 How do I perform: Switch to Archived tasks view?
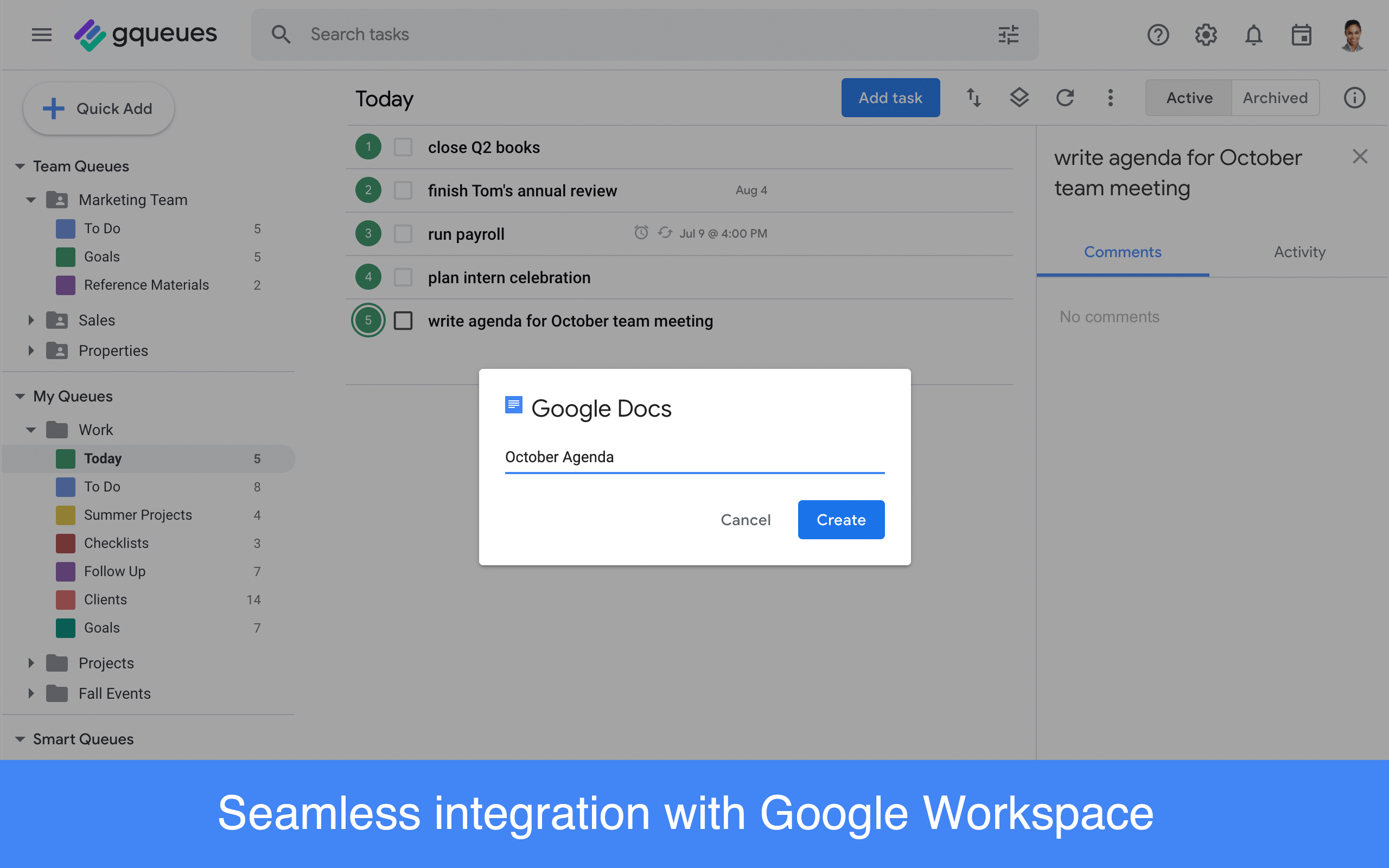click(x=1275, y=98)
